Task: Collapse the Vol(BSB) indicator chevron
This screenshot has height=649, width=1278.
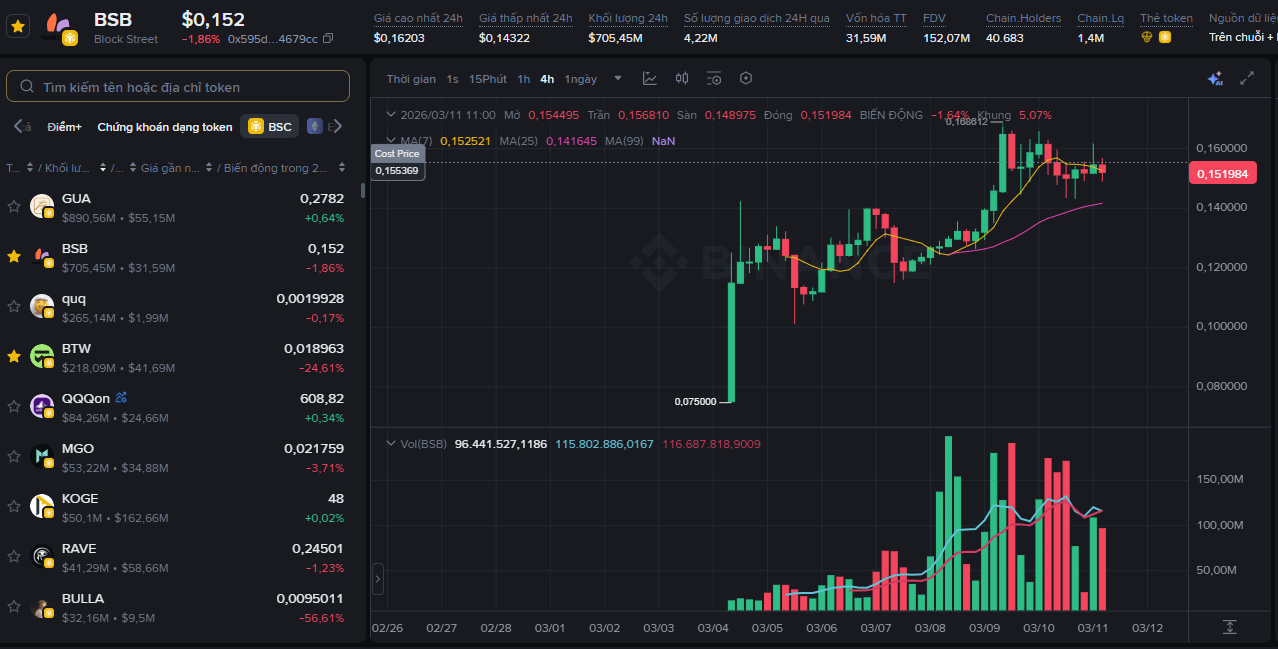Action: (392, 443)
